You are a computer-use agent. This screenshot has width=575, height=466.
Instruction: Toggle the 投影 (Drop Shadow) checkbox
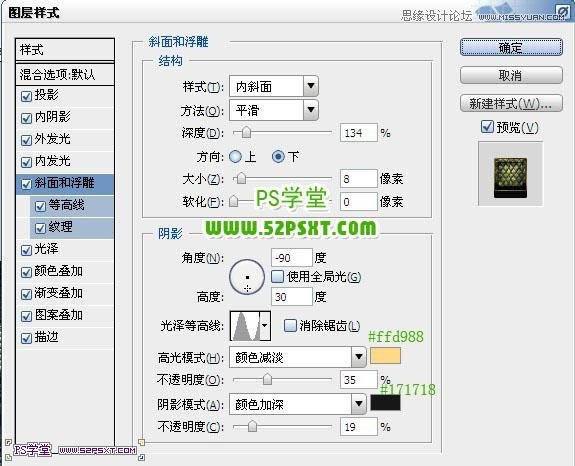[x=26, y=96]
